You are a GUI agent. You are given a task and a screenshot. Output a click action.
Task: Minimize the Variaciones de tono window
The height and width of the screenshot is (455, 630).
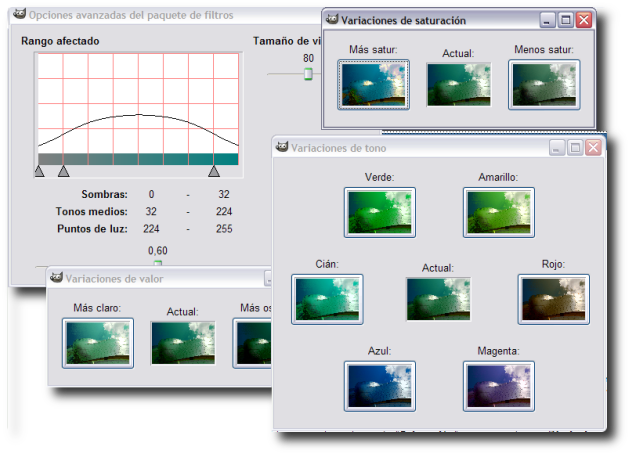pos(556,147)
